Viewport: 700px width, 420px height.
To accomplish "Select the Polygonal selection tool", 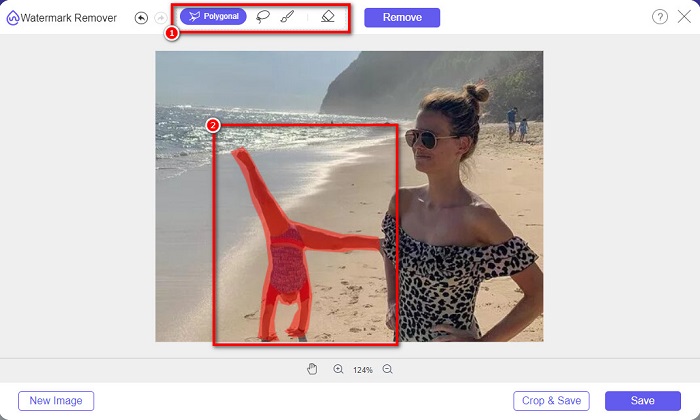I will [x=213, y=17].
